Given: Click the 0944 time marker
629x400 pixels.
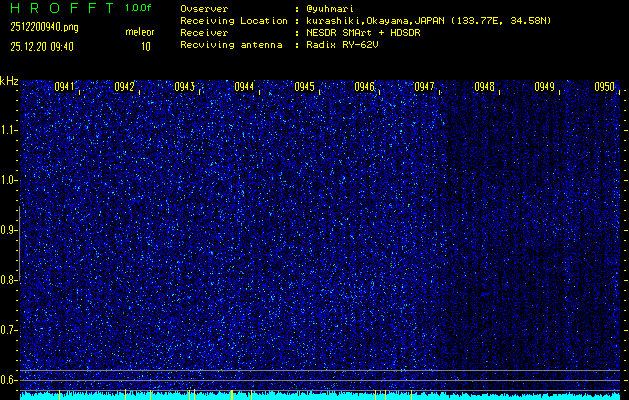Looking at the screenshot, I should pos(244,87).
